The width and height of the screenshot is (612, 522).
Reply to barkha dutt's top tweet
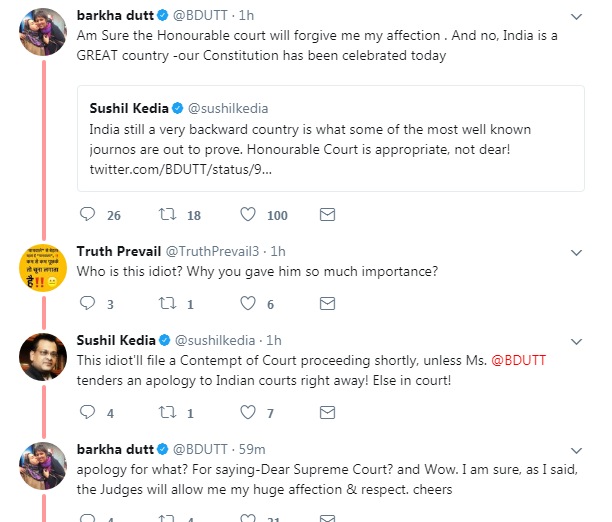87,215
